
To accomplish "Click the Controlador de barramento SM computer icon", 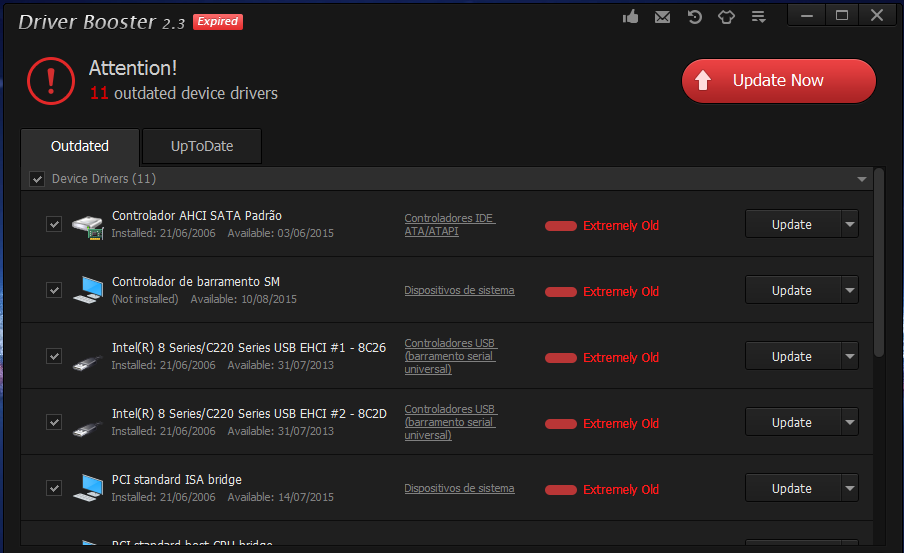I will (88, 290).
